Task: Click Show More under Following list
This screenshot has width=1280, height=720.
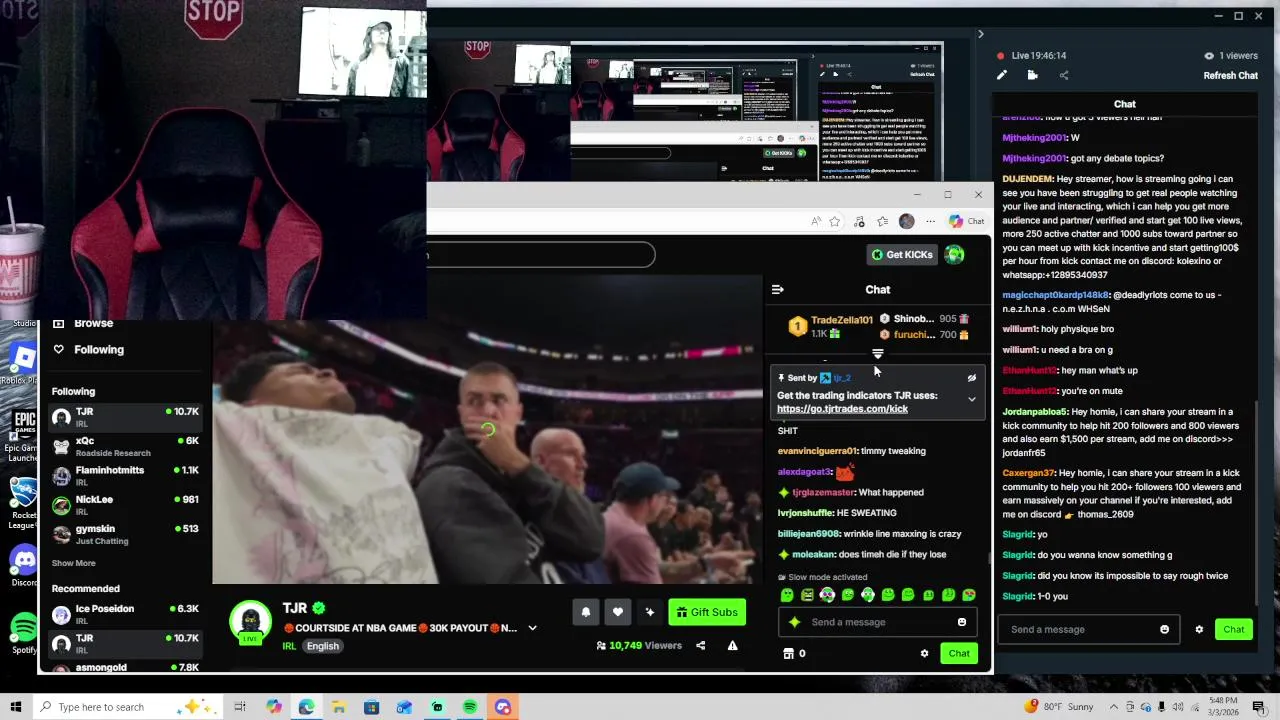Action: pyautogui.click(x=74, y=563)
